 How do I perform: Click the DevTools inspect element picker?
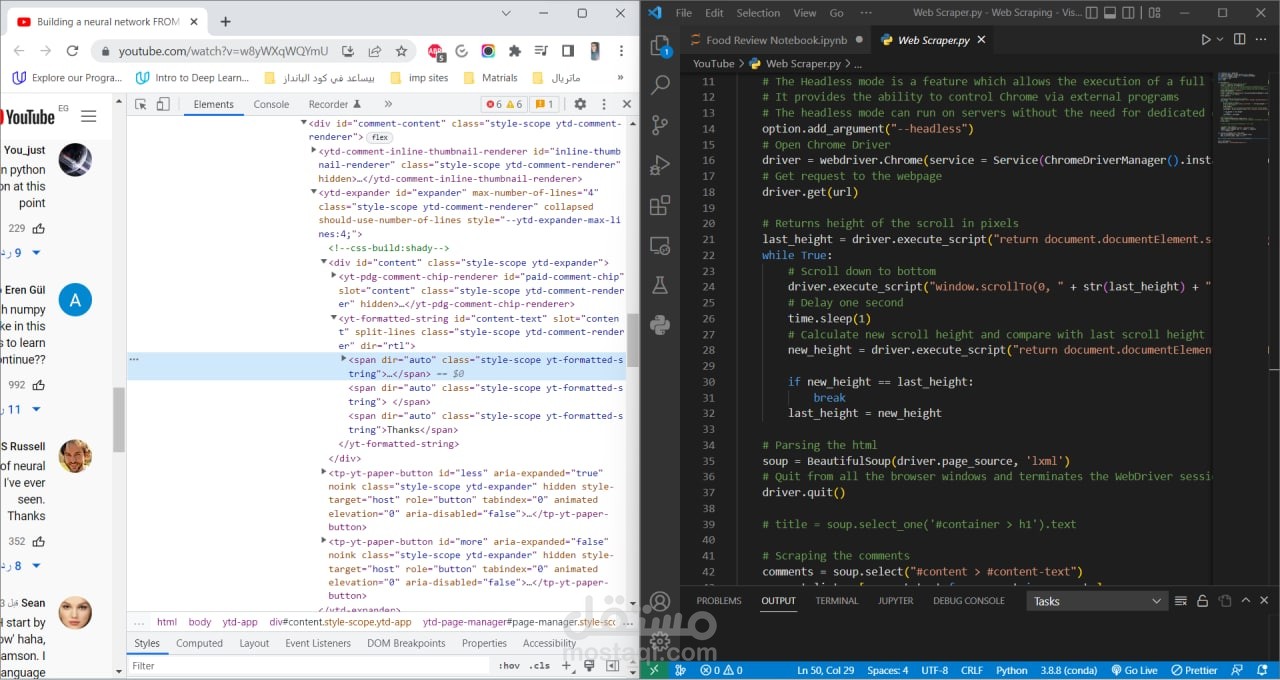coord(141,104)
